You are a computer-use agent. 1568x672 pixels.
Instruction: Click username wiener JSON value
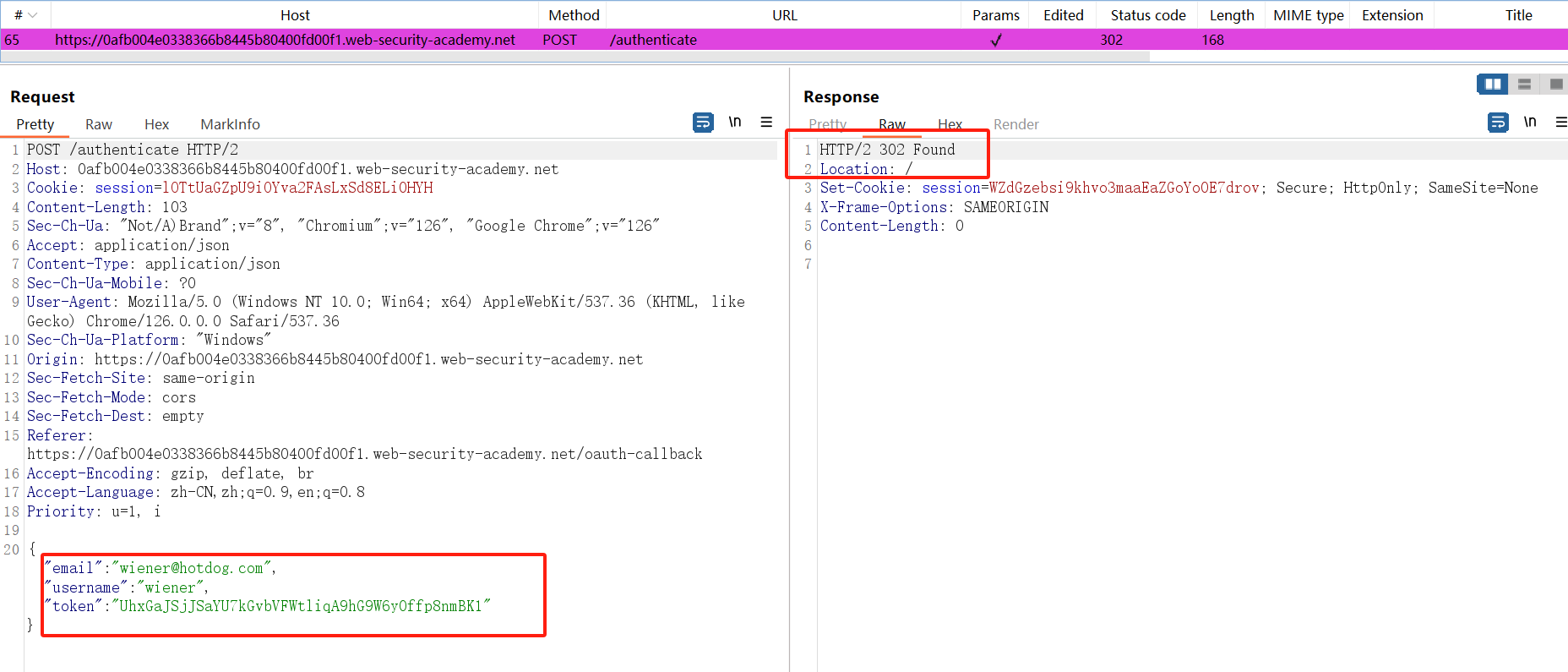170,587
